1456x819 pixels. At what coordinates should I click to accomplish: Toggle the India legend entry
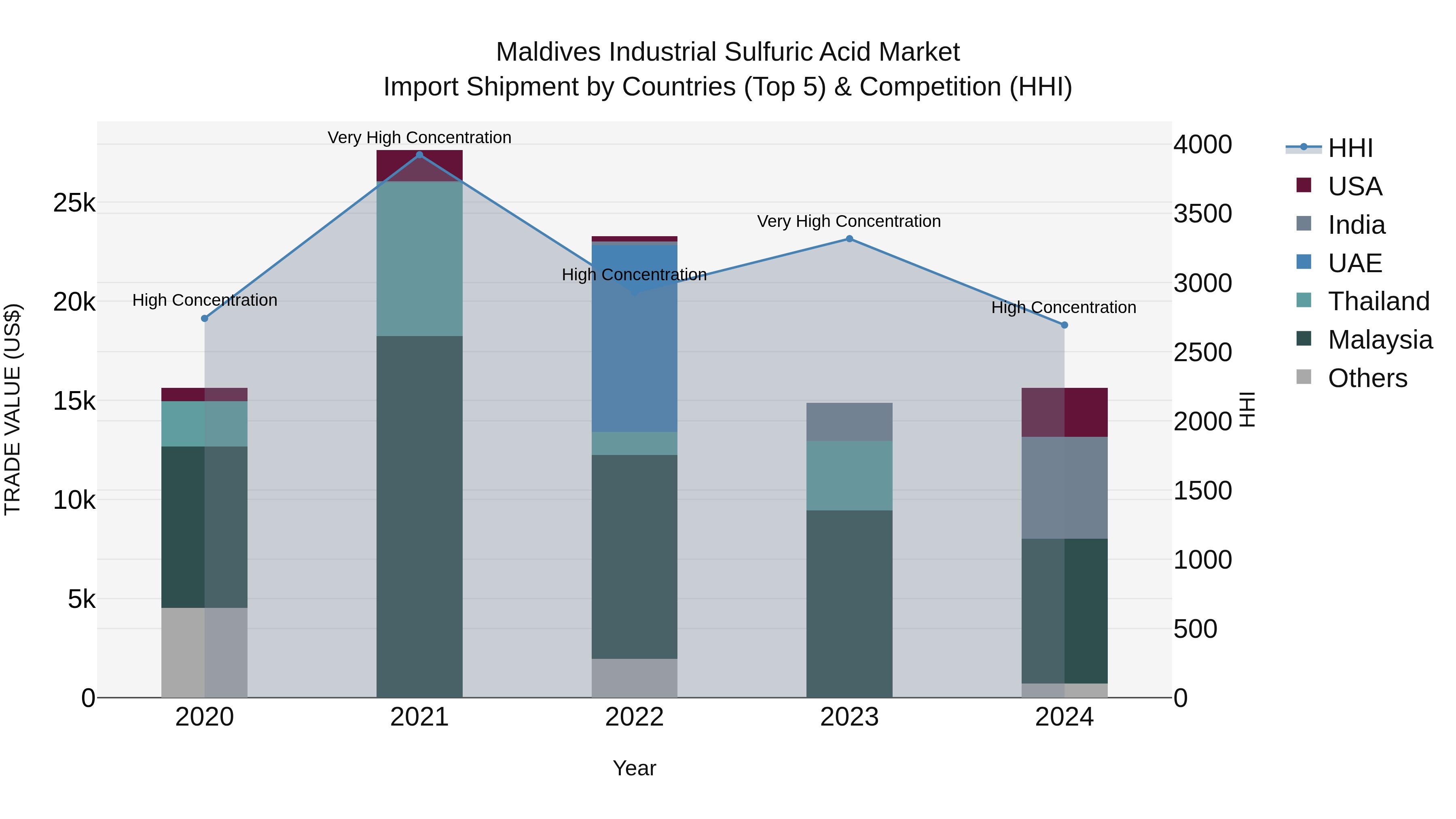pyautogui.click(x=1341, y=224)
